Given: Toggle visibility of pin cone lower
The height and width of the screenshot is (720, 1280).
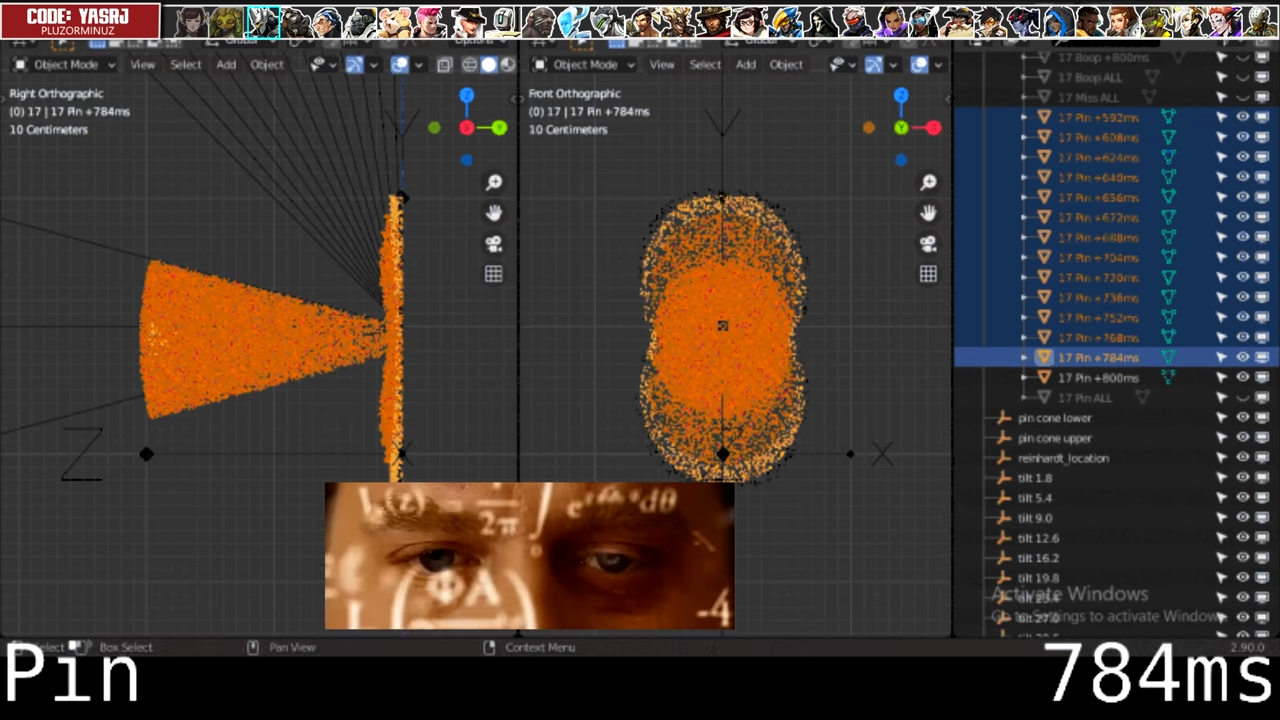Looking at the screenshot, I should (1243, 418).
